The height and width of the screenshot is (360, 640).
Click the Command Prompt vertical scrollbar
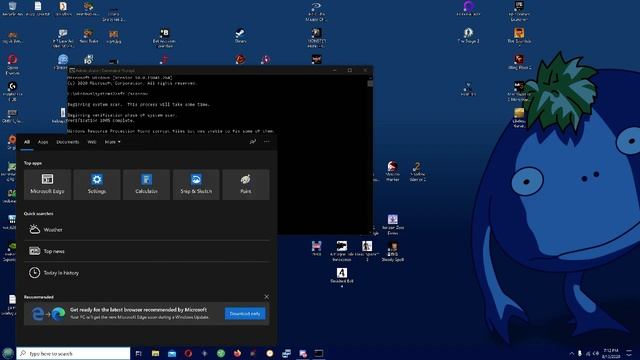coord(370,154)
